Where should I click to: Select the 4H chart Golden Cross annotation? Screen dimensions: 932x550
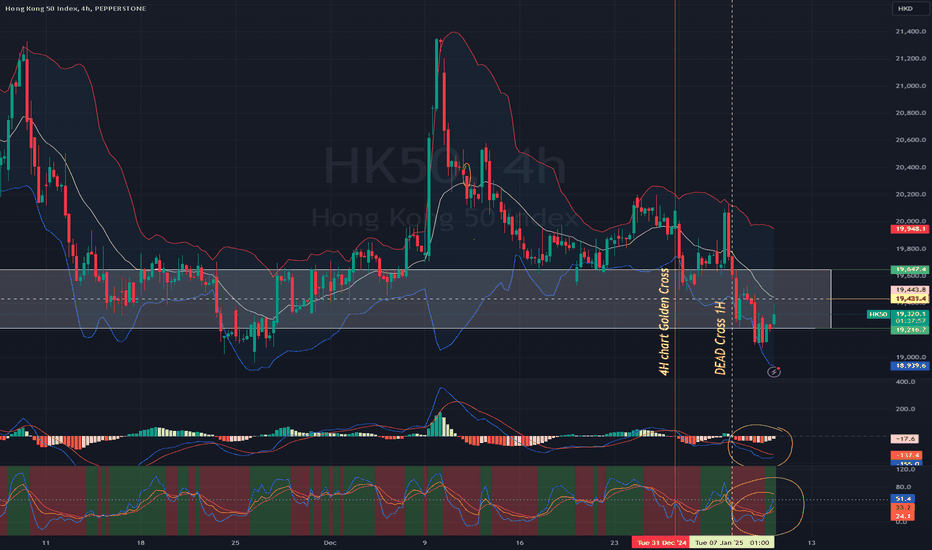[x=665, y=322]
